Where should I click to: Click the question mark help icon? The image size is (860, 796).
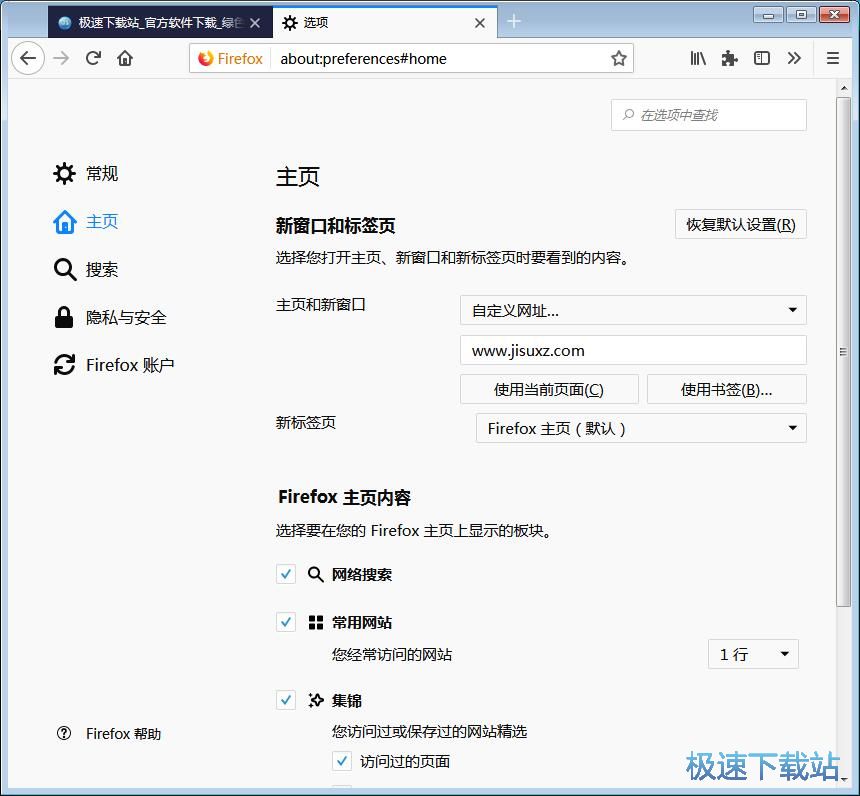(x=64, y=733)
